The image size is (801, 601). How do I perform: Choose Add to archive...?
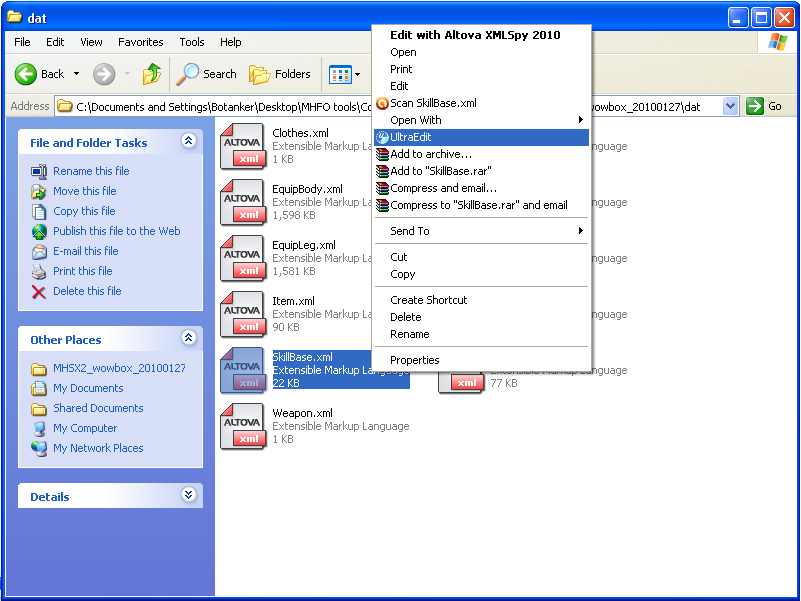481,154
